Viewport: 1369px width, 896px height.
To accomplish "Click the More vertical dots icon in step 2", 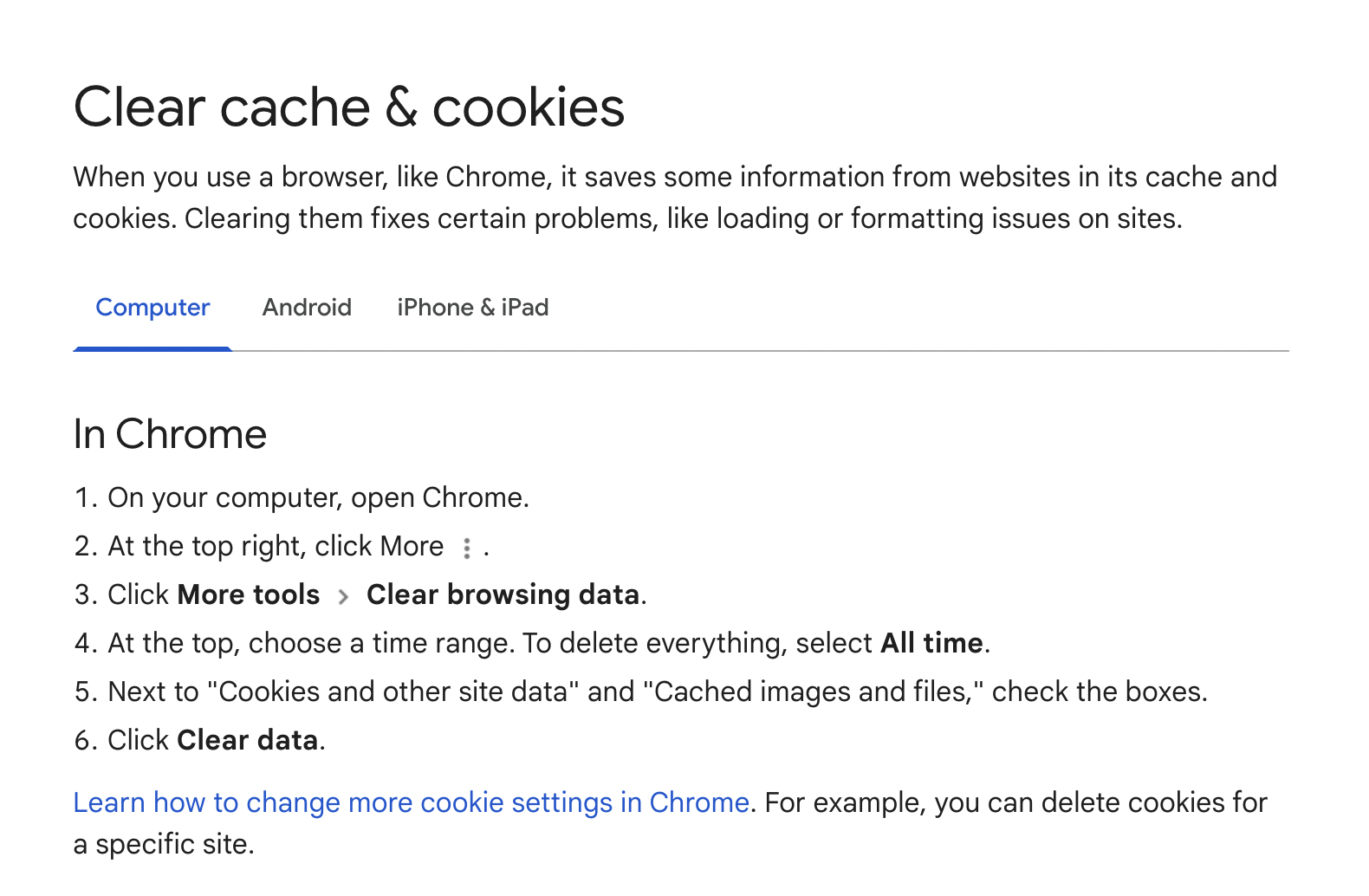I will point(467,546).
